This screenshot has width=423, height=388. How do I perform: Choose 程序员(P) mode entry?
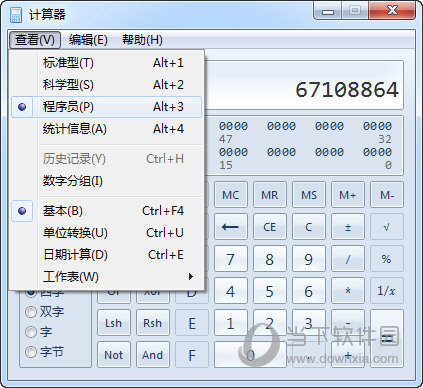[x=106, y=107]
